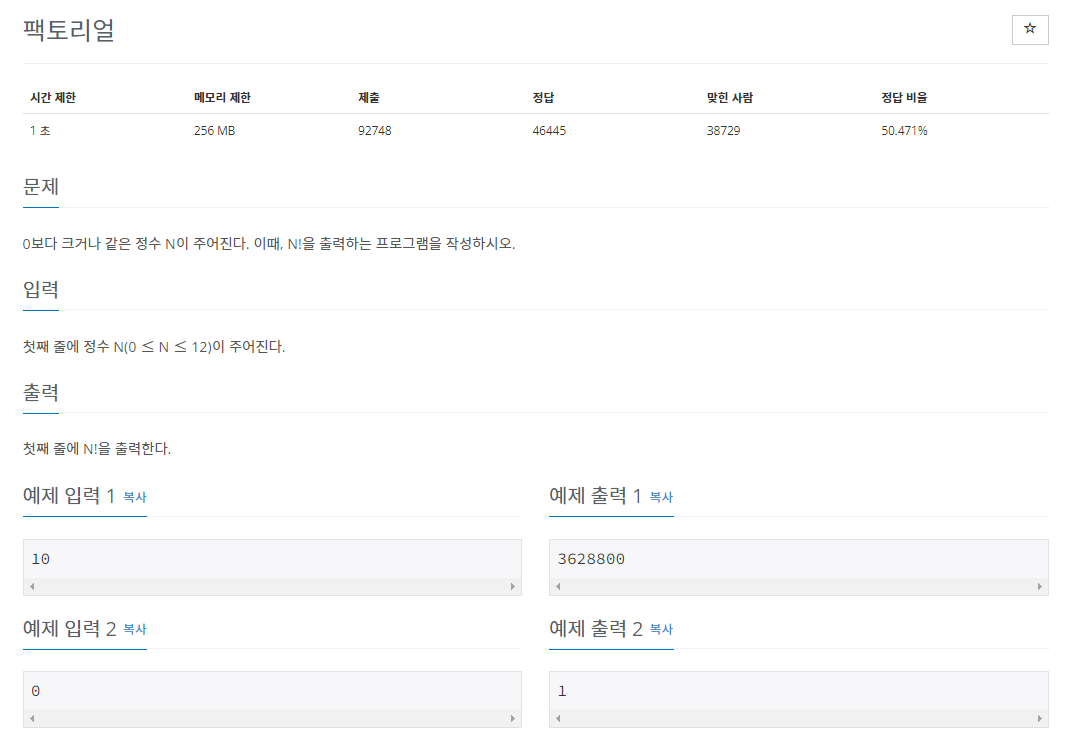Viewport: 1069px width, 742px height.
Task: Click the output description 첫째 줄에 N!을 출력한다
Action: click(x=97, y=449)
